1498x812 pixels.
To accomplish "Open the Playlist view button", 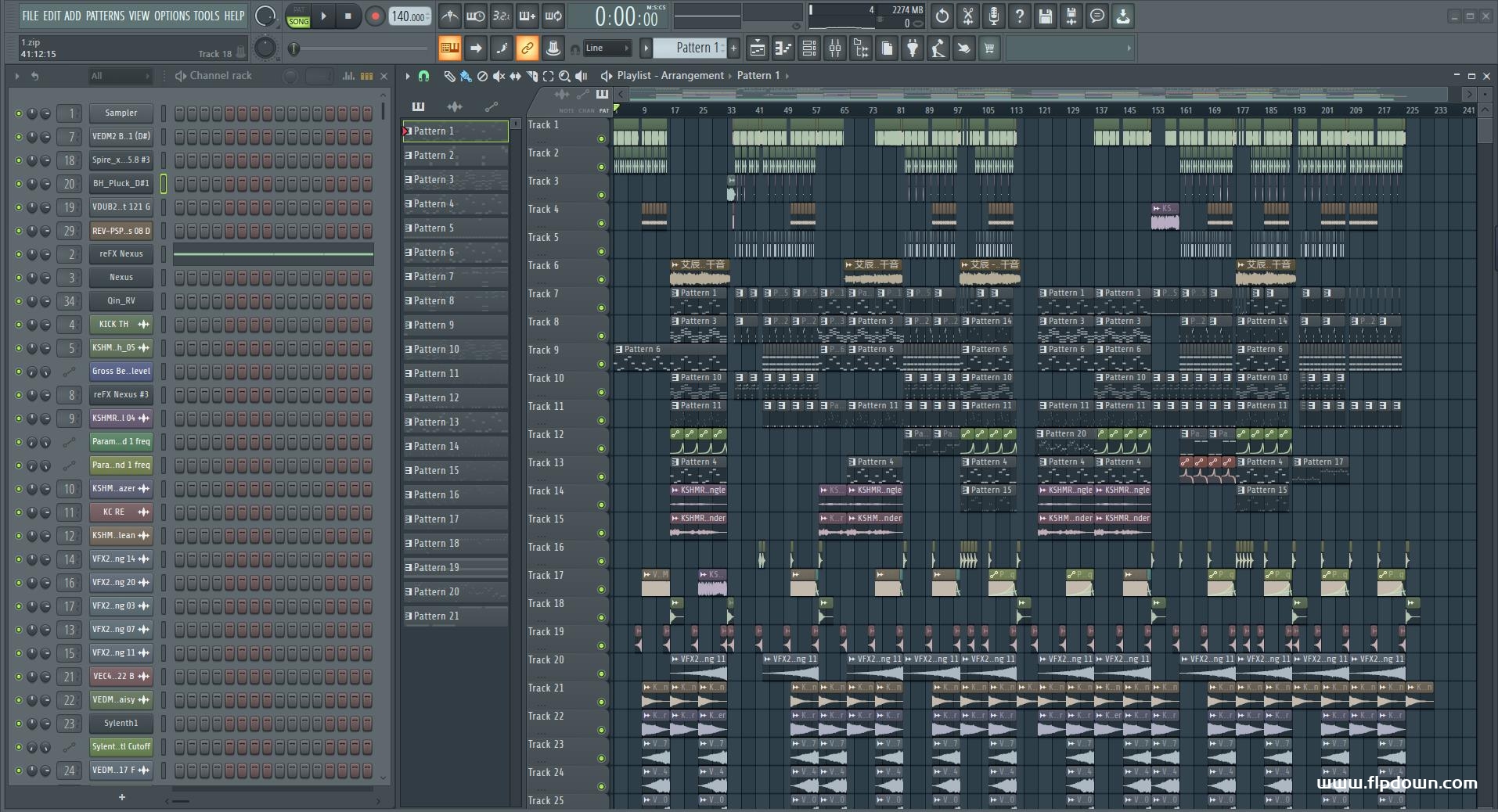I will click(x=758, y=49).
